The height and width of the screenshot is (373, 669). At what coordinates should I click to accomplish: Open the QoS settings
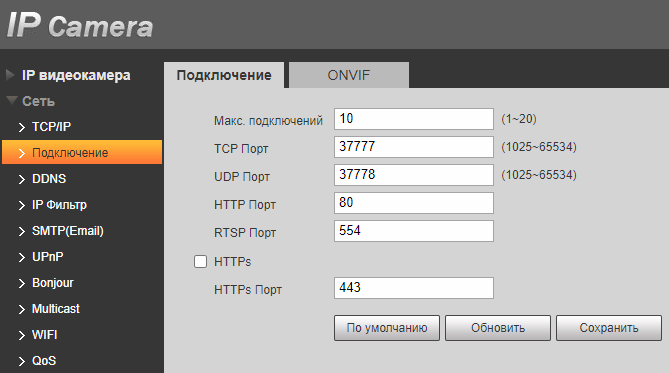44,361
